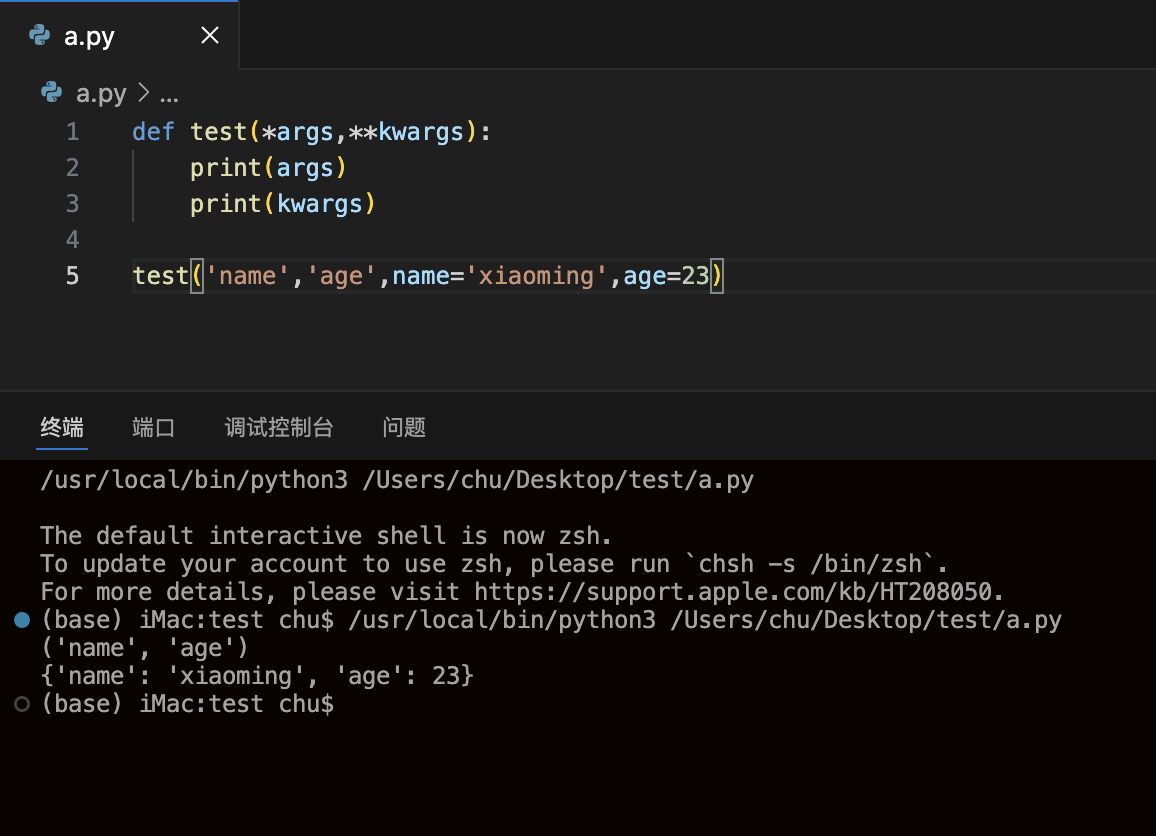Open the 端口 panel tab

(154, 428)
